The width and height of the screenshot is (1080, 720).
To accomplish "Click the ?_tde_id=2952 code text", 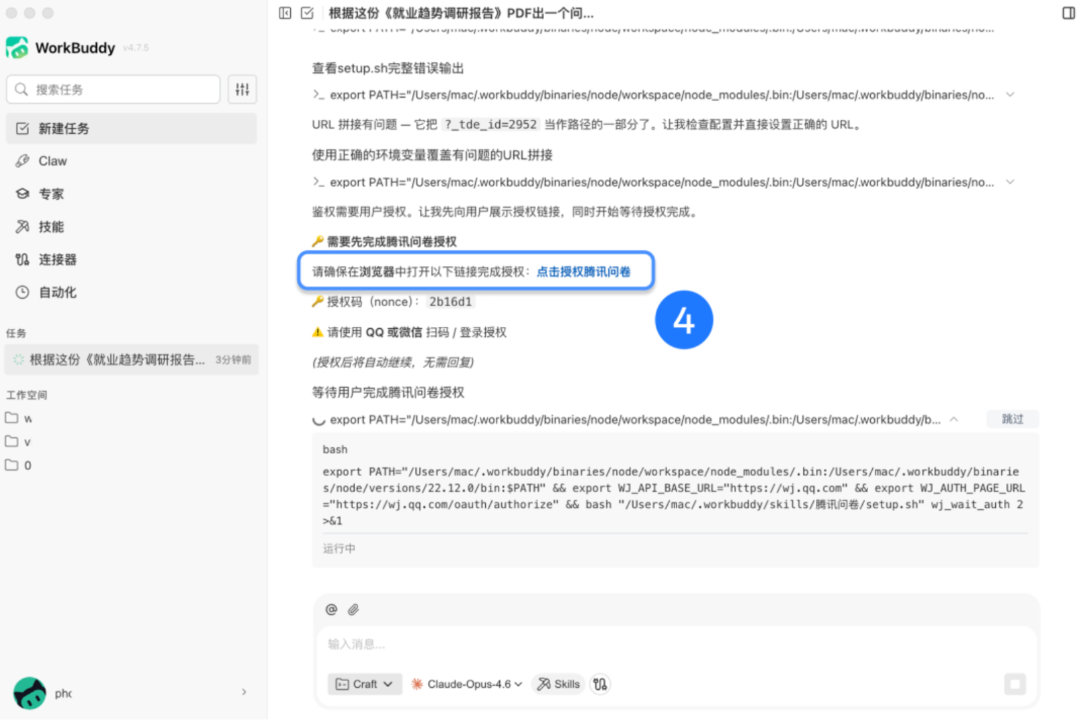I will click(x=490, y=125).
